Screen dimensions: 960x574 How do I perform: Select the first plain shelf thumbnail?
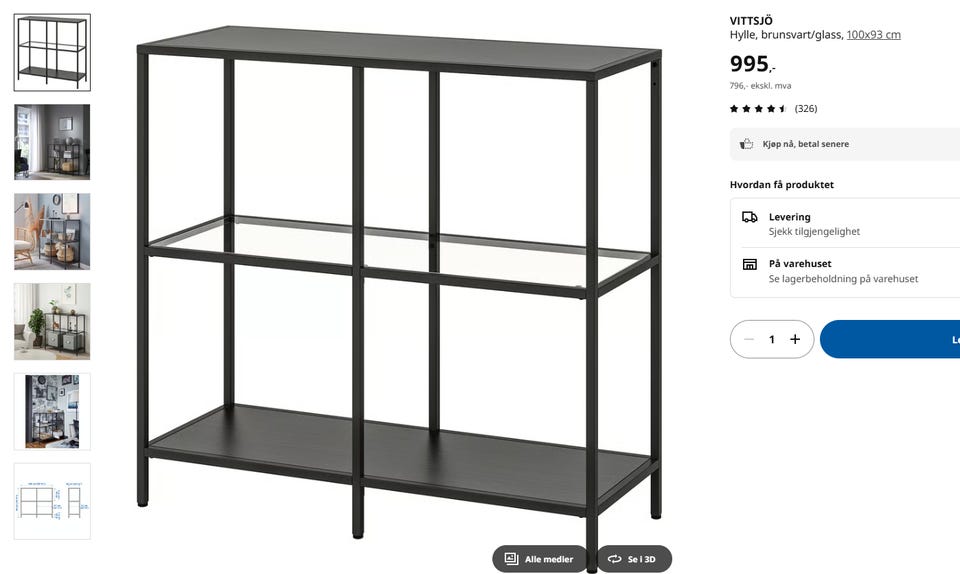click(x=52, y=53)
